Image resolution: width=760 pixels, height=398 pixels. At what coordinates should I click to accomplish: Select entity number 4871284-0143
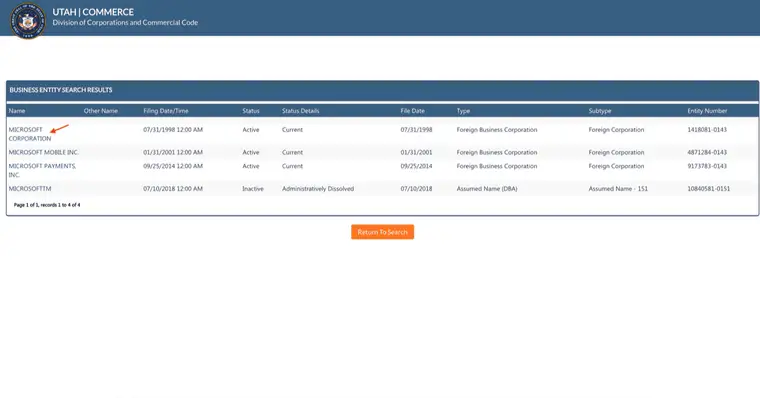(x=707, y=152)
